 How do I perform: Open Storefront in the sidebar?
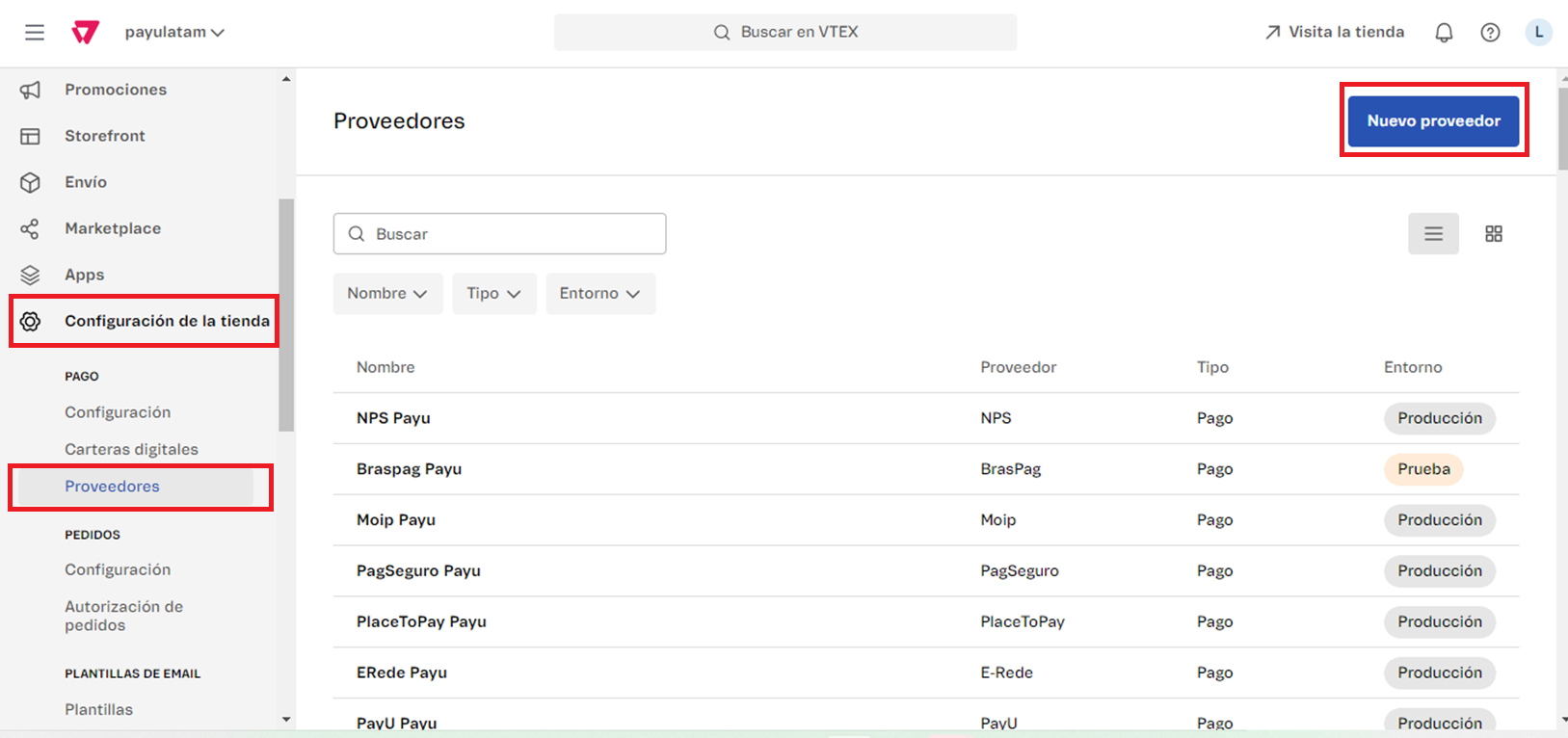105,136
